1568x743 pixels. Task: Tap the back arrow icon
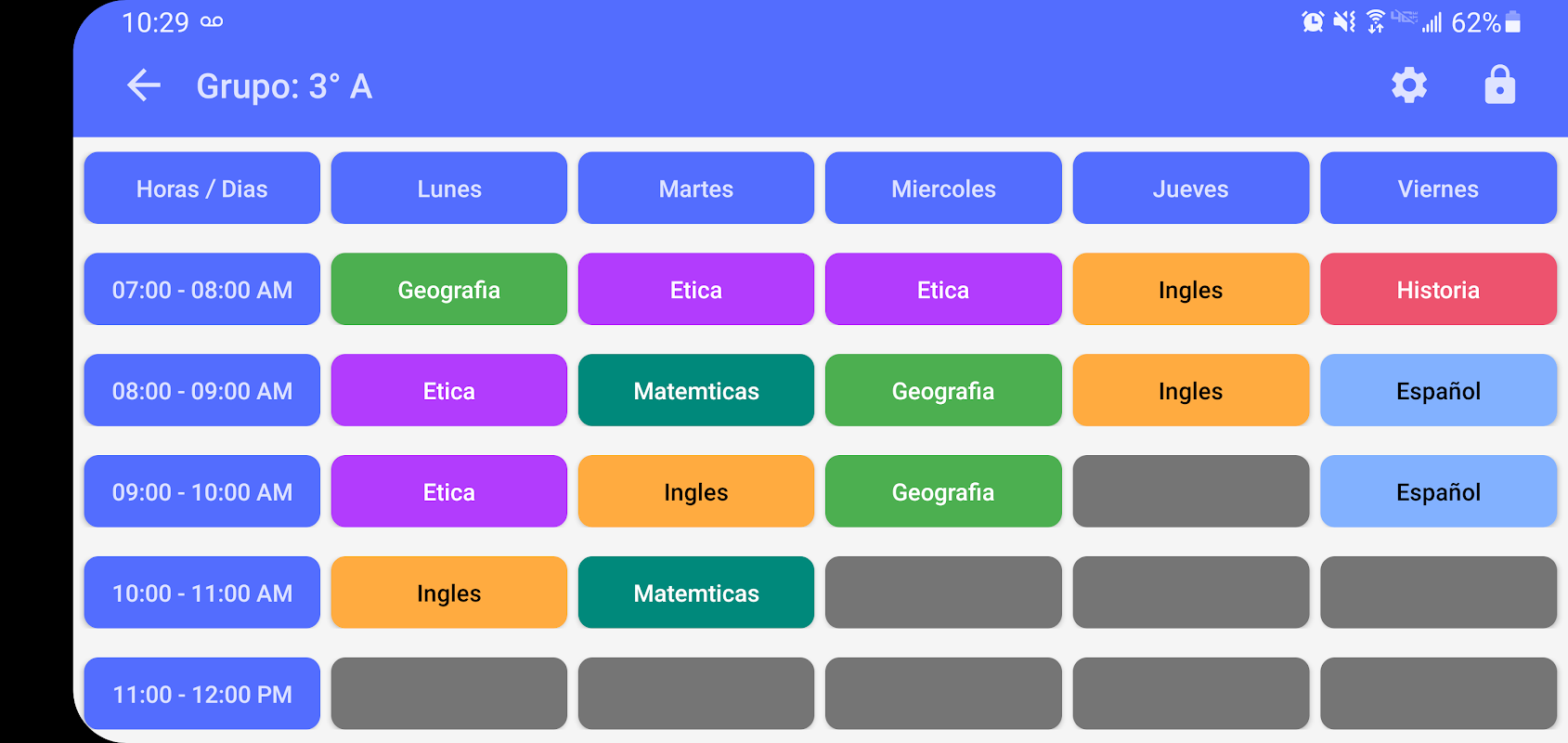(144, 85)
